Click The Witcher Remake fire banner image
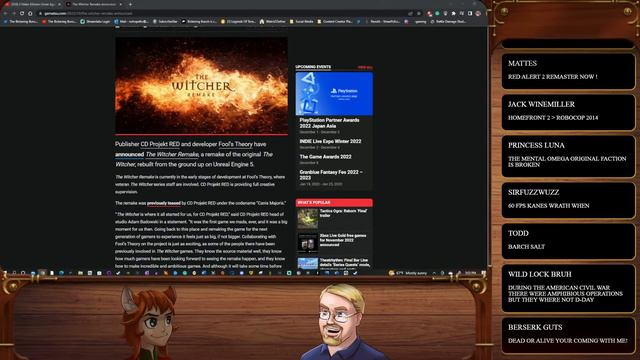Screen dimensions: 640x360 coord(201,85)
